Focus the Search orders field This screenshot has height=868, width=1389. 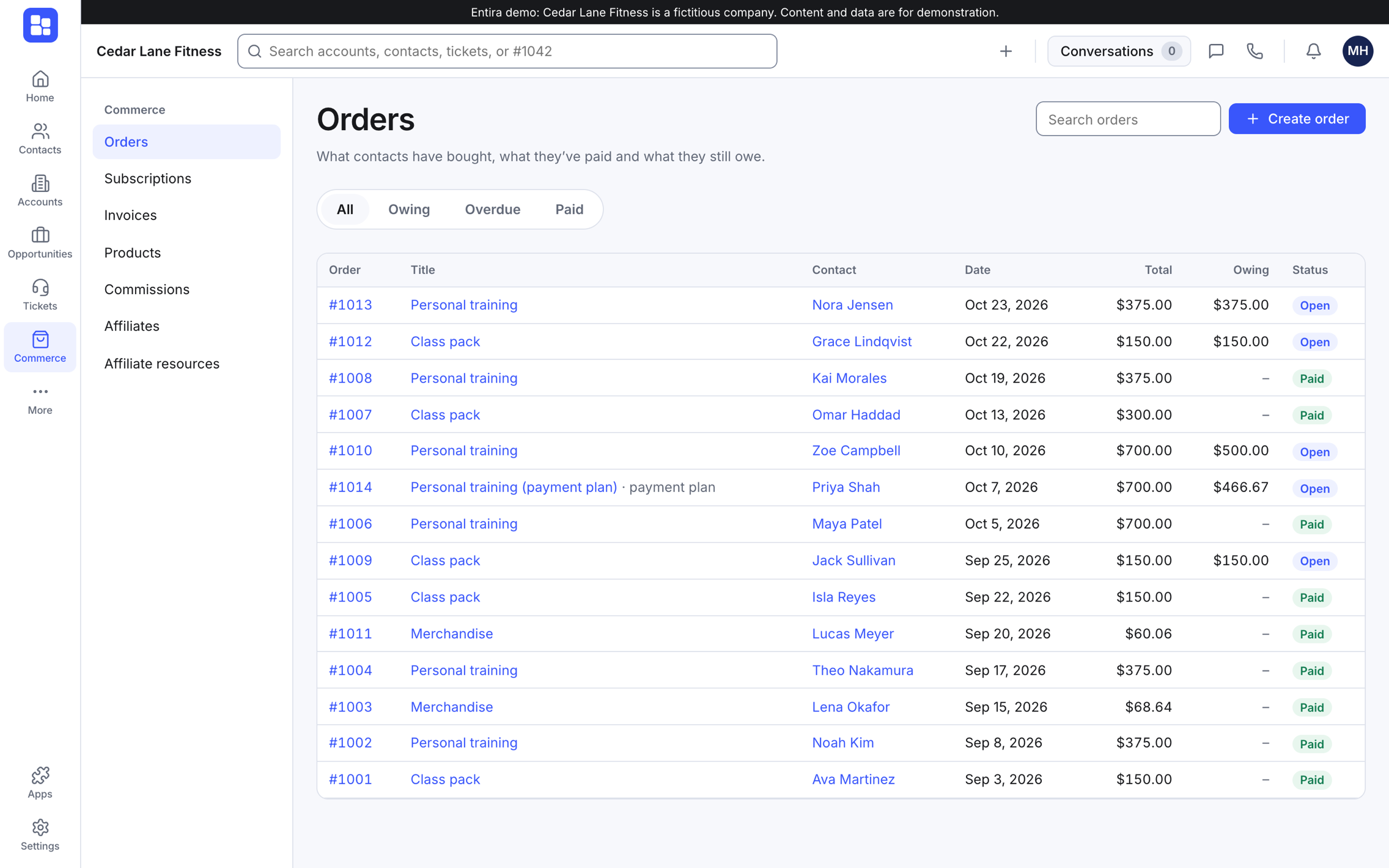1128,119
